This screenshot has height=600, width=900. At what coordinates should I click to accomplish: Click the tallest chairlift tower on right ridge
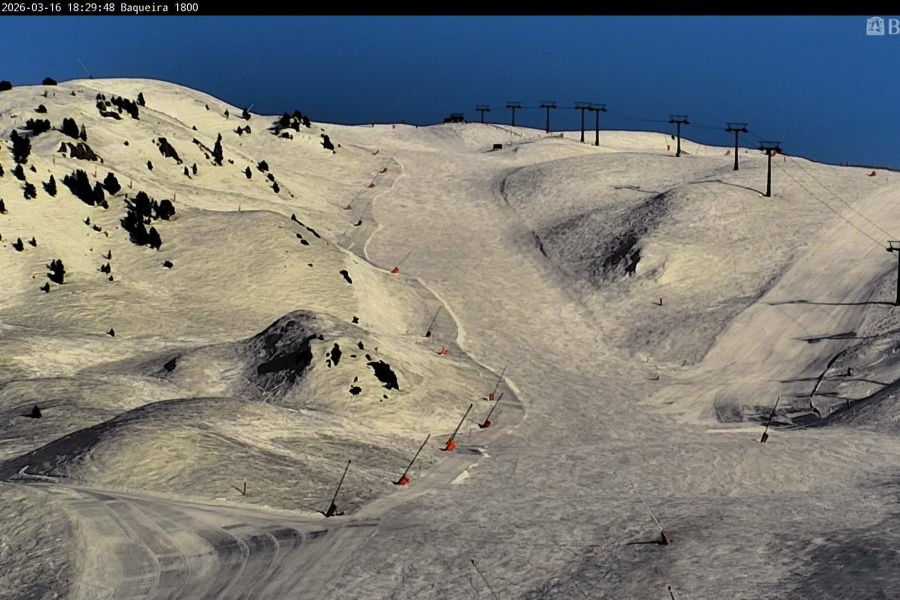[769, 167]
